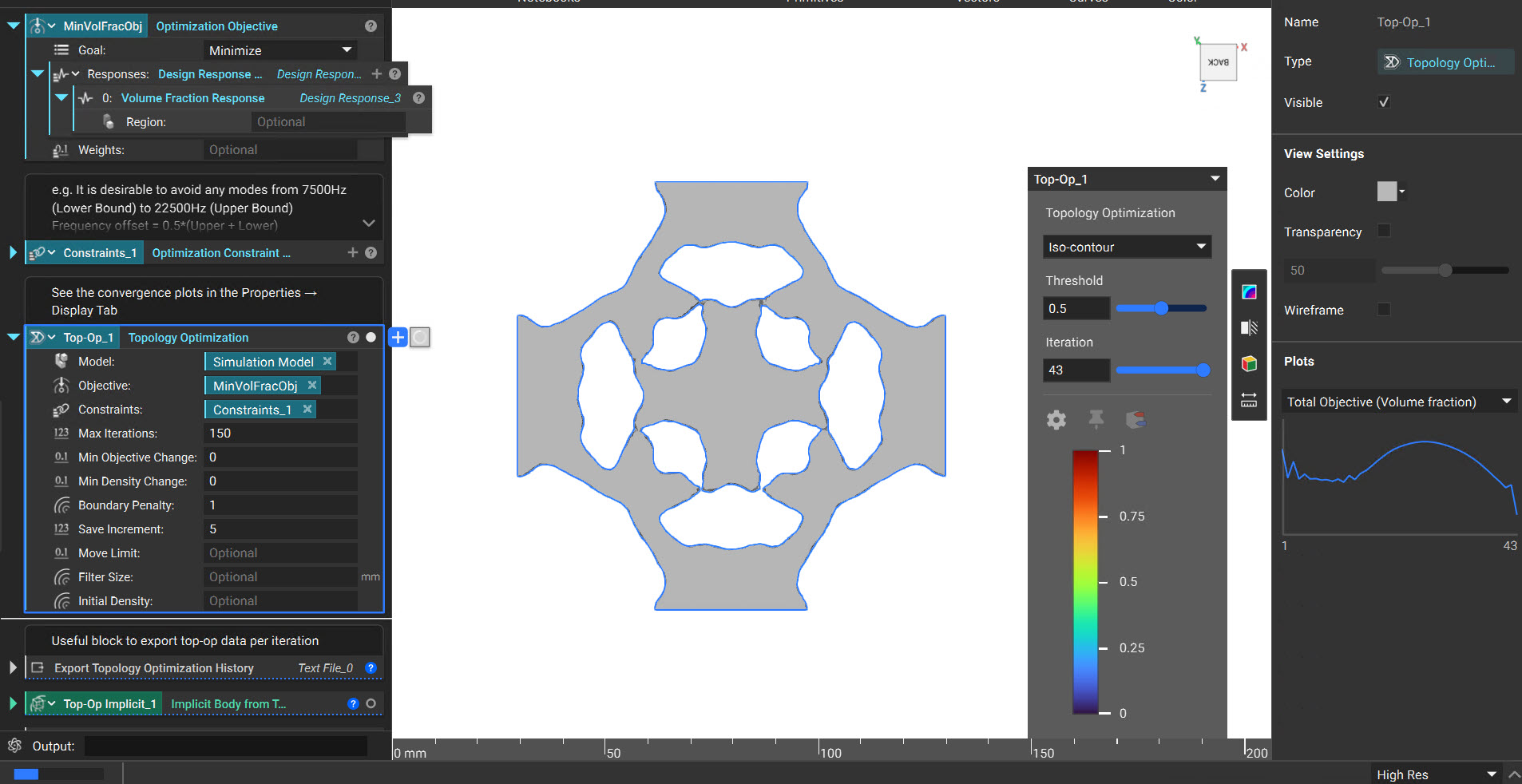
Task: Add a constraint to Constraints_1
Action: pos(353,252)
